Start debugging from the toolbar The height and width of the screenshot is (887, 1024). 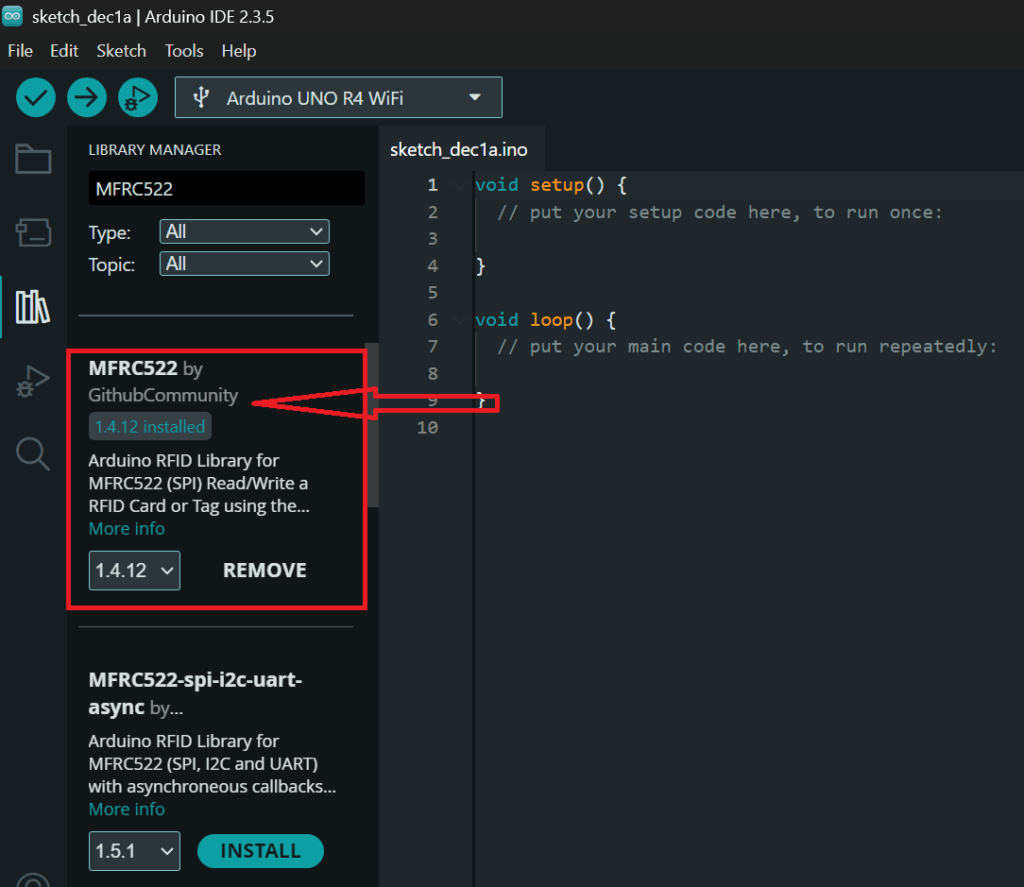click(137, 97)
